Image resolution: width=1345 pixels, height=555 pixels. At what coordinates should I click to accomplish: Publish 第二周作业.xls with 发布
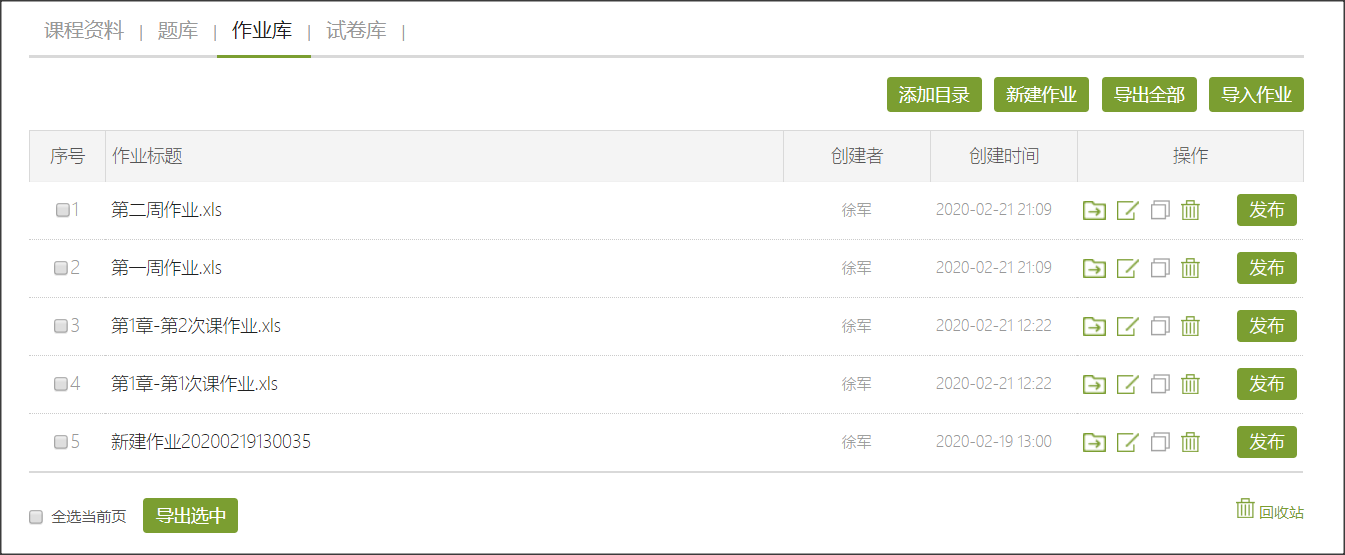coord(1267,210)
